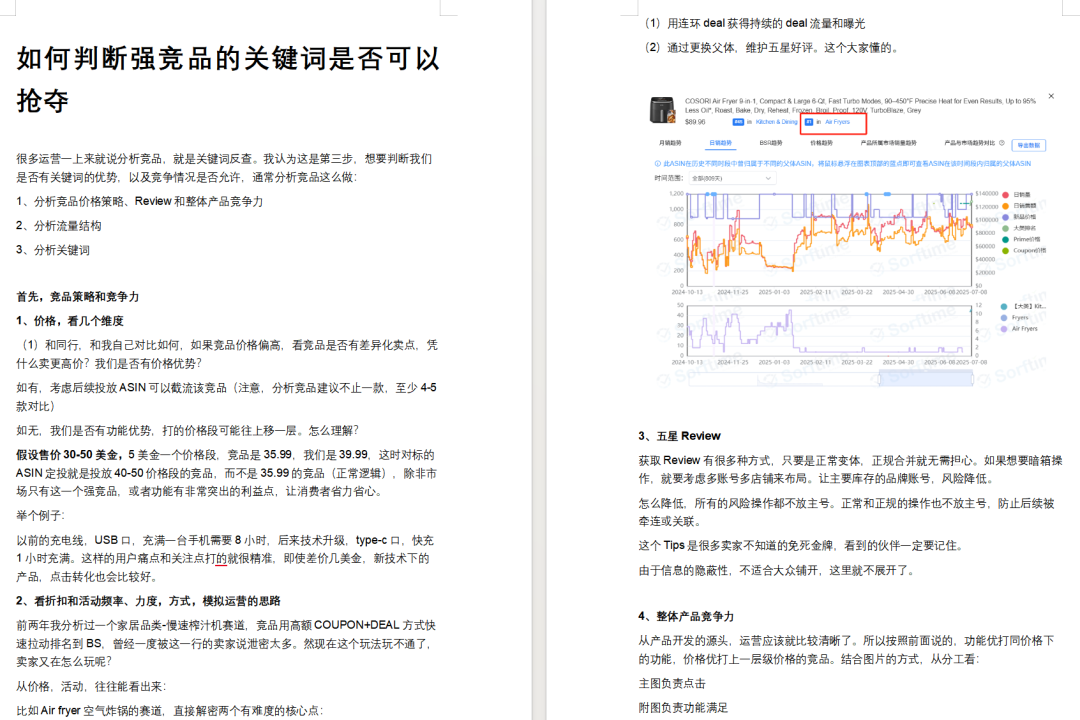The height and width of the screenshot is (720, 1080).
Task: Click heading 2、看折扣和活动频率、力度，方式
Action: tap(148, 601)
